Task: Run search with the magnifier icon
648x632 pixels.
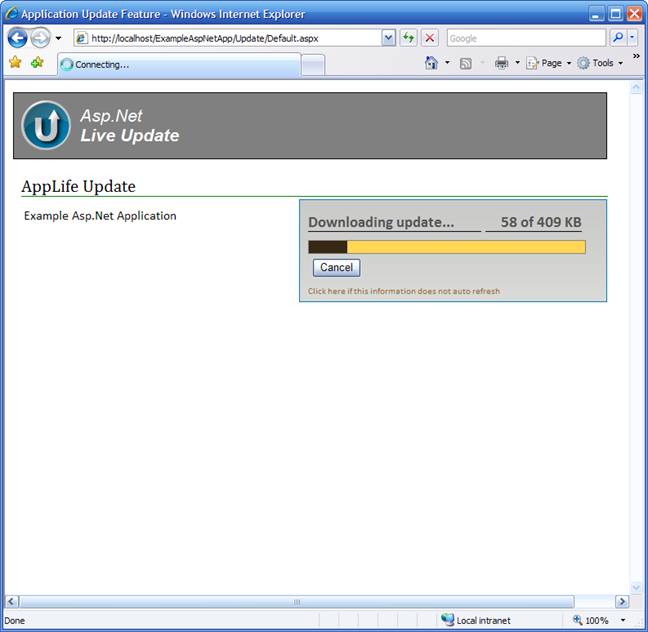Action: click(x=618, y=38)
